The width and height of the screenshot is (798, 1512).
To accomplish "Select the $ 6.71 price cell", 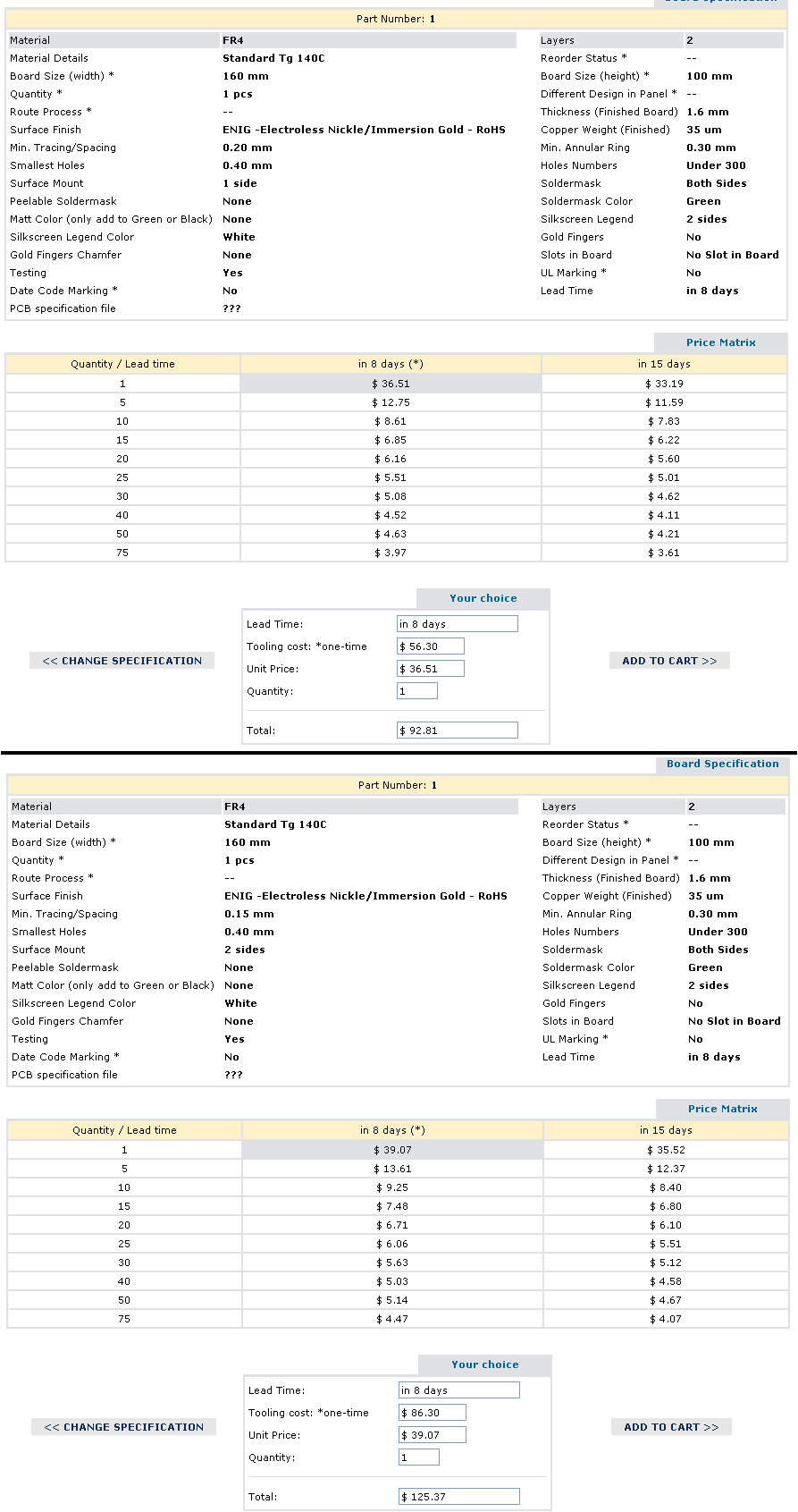I will [x=392, y=1225].
